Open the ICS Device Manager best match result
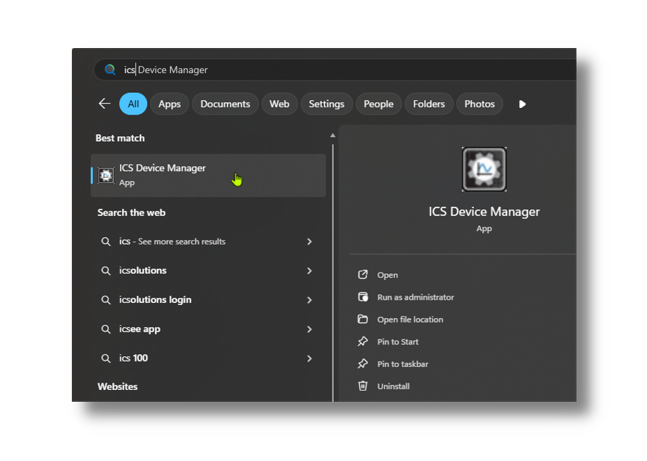 pyautogui.click(x=208, y=175)
